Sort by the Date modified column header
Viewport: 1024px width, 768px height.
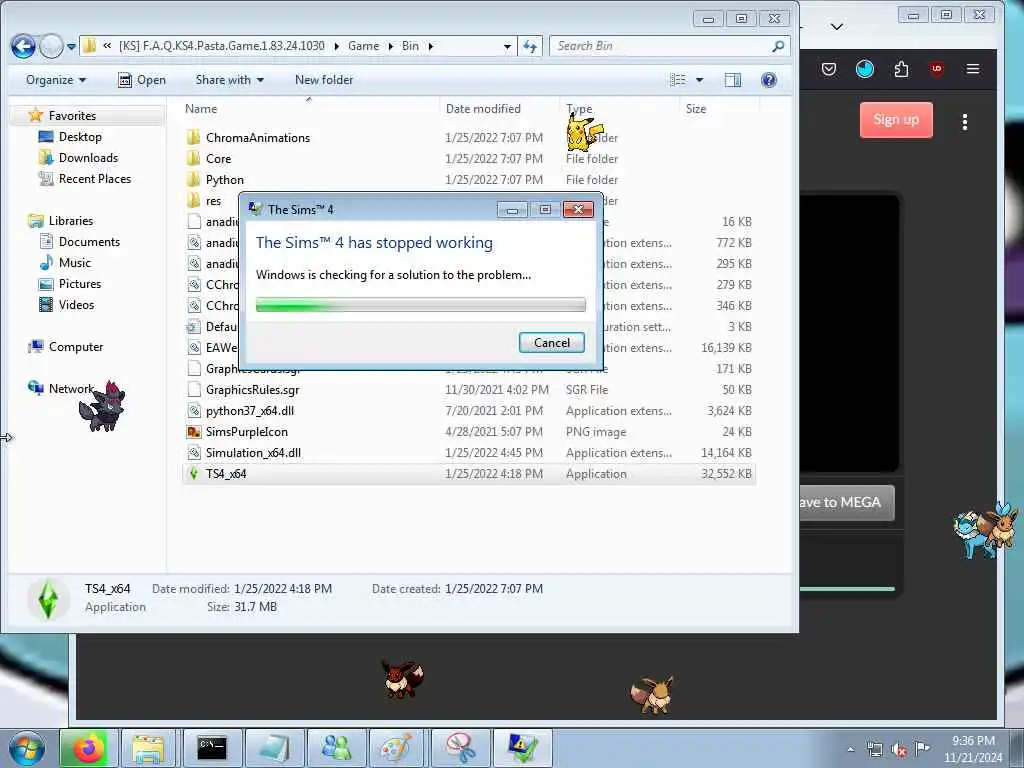(483, 109)
